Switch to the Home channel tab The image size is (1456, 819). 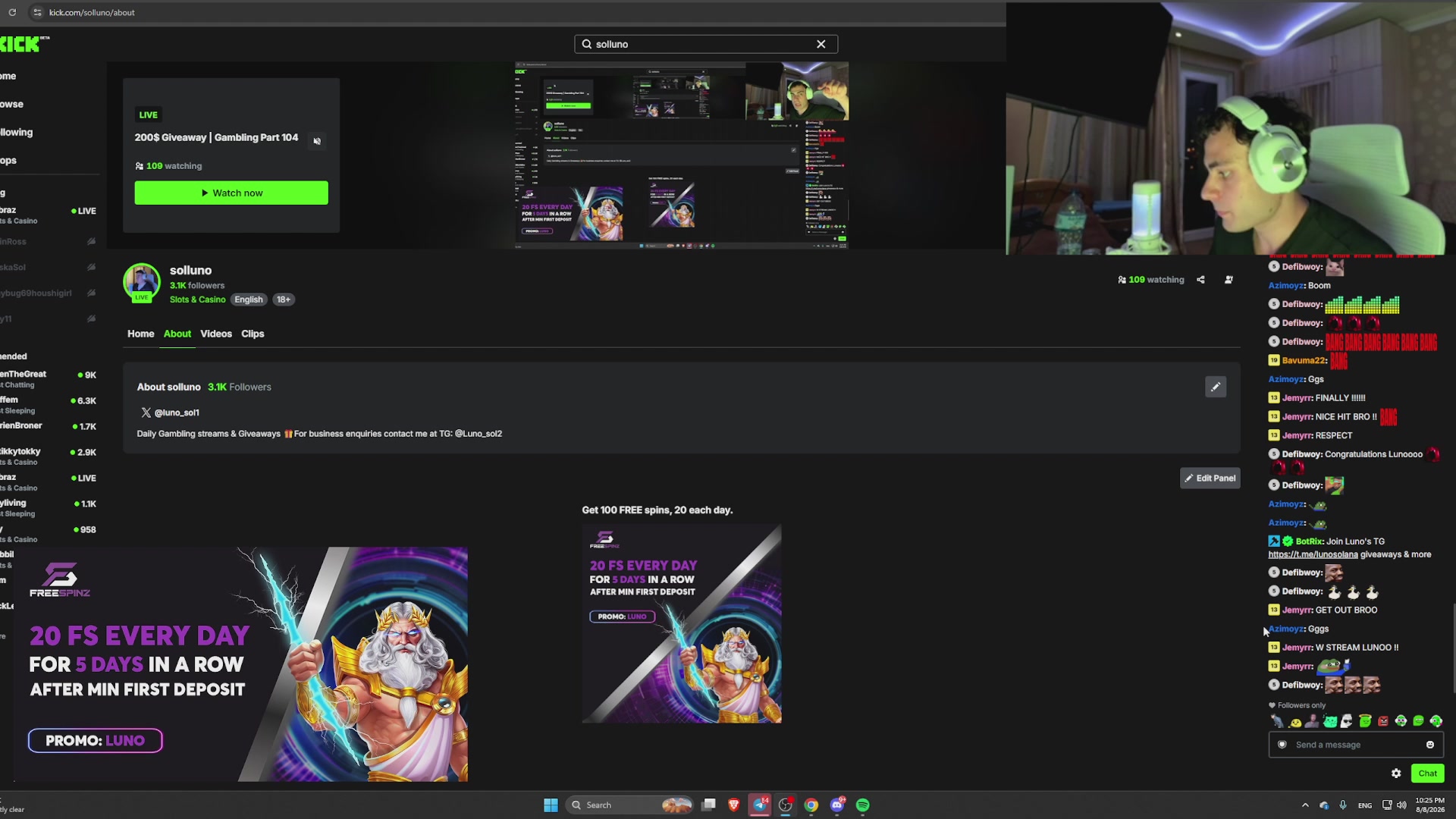point(140,334)
